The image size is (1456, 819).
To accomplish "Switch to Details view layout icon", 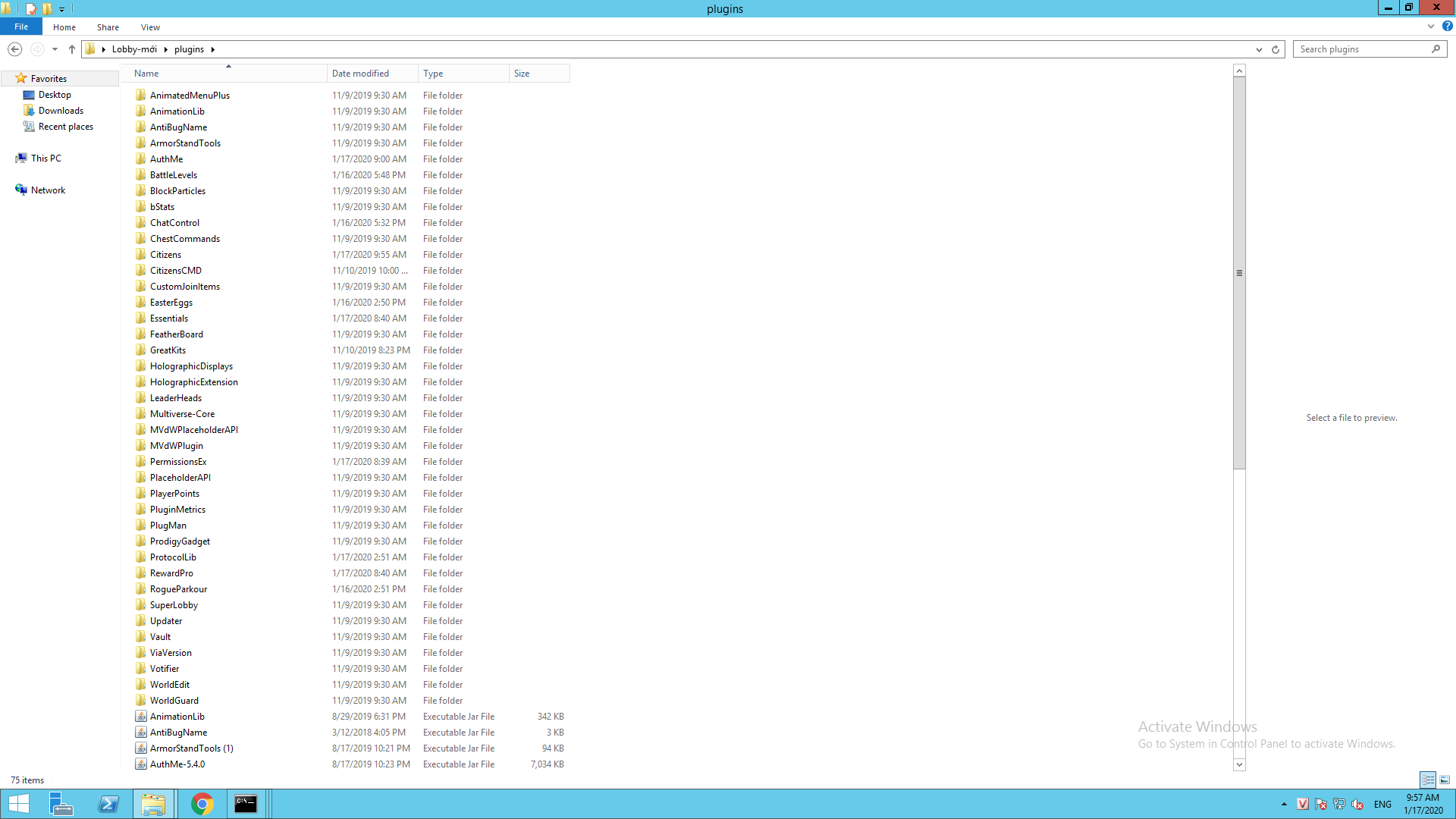I will point(1428,780).
